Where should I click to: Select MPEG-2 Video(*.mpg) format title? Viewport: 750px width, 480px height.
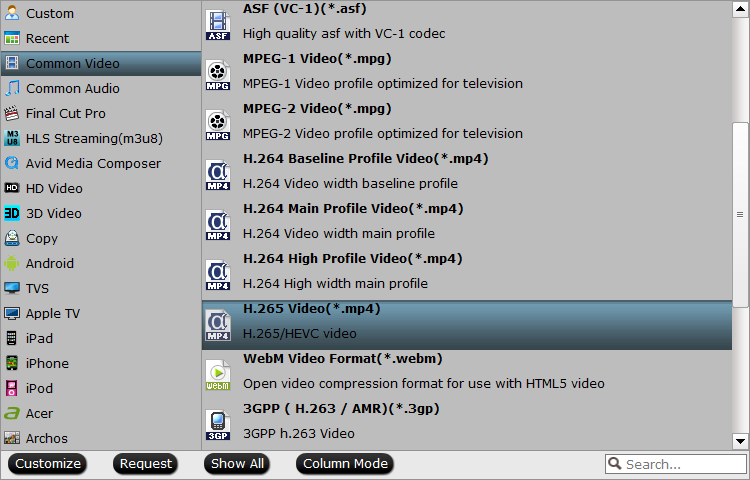pos(317,109)
